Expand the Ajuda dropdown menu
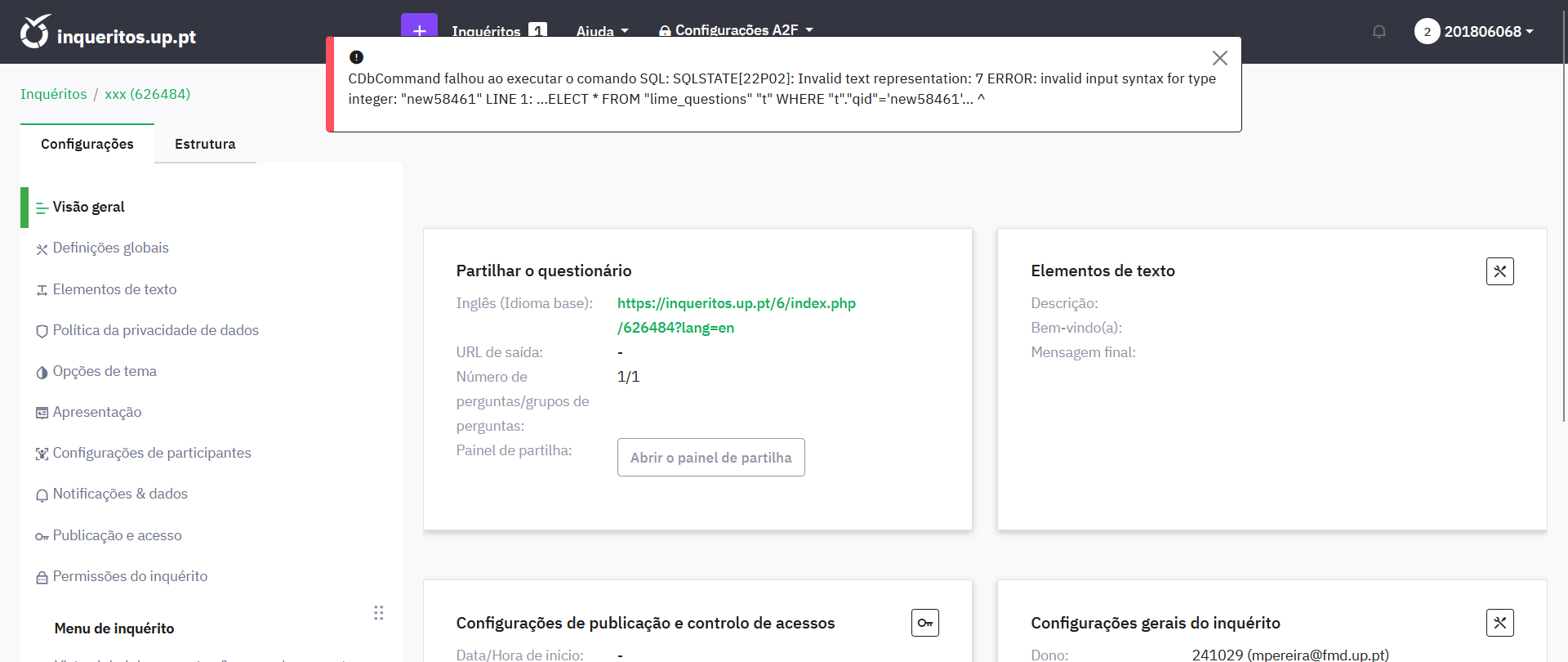 tap(602, 30)
